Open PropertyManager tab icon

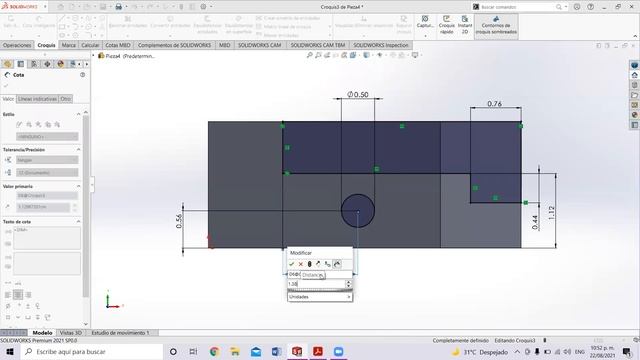pyautogui.click(x=21, y=64)
